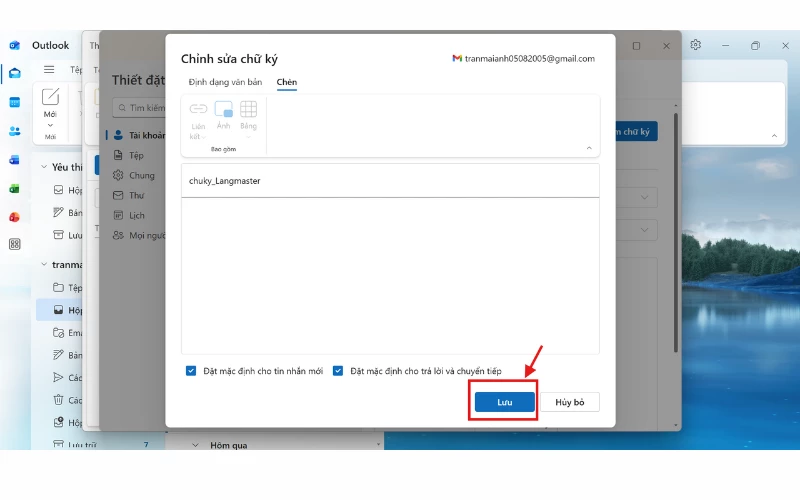Select the 'Chèn' tab

(287, 82)
